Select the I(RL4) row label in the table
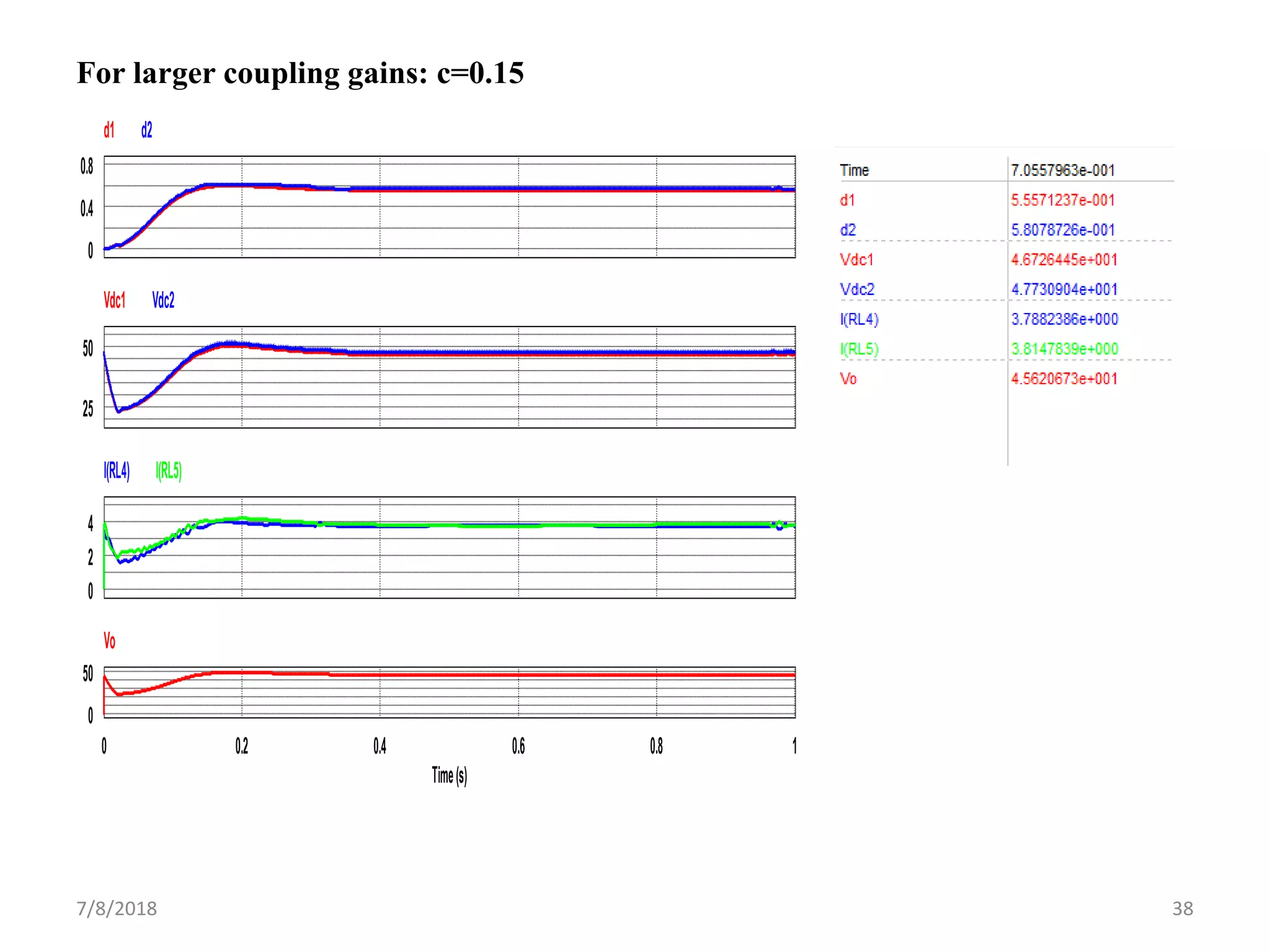The width and height of the screenshot is (1270, 952). coord(859,319)
